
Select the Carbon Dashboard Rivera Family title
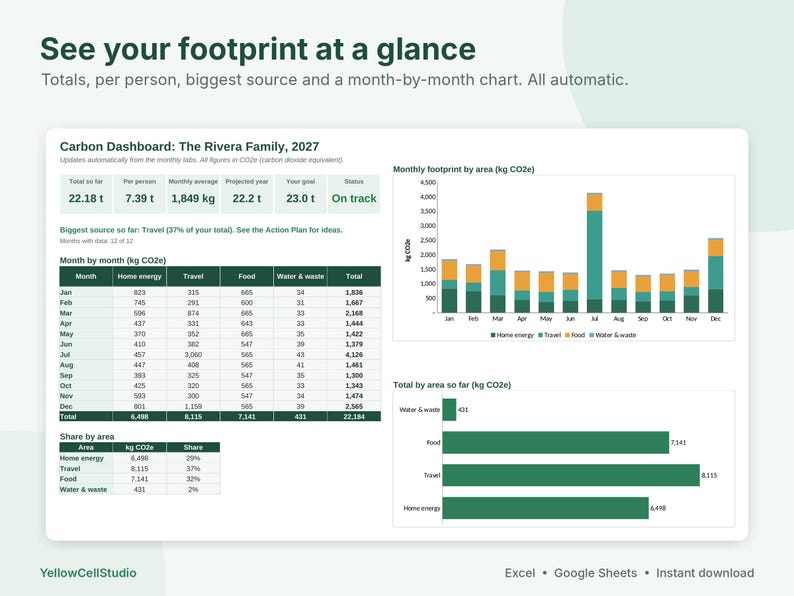click(189, 147)
